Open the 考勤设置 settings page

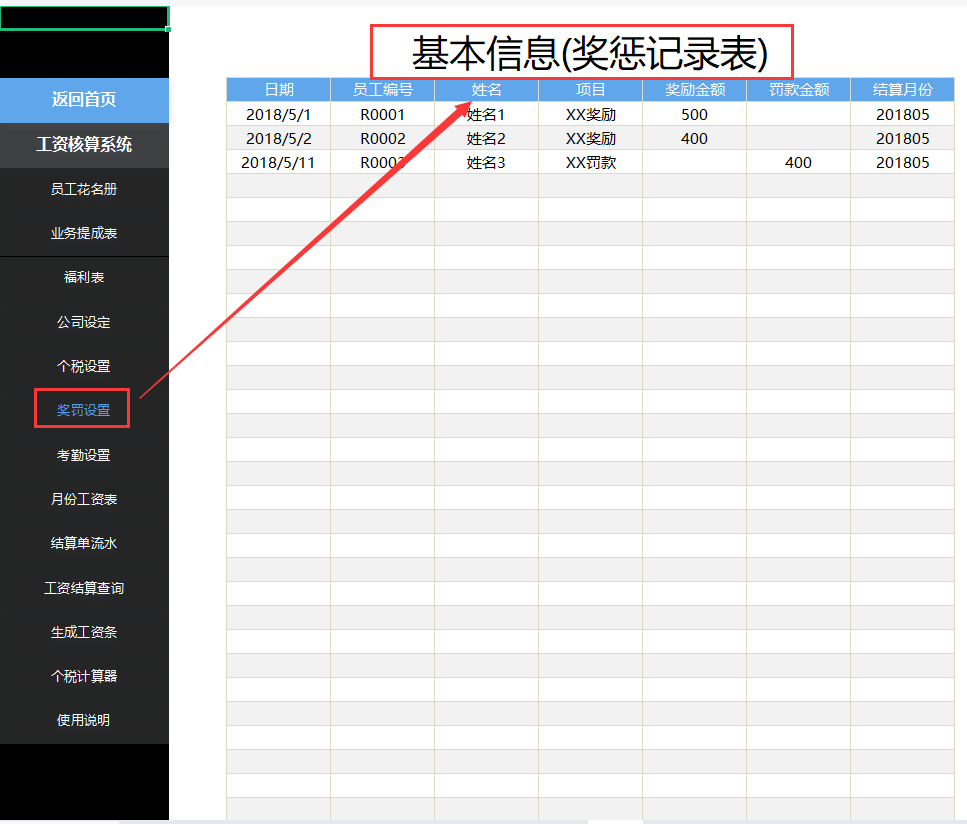[84, 454]
